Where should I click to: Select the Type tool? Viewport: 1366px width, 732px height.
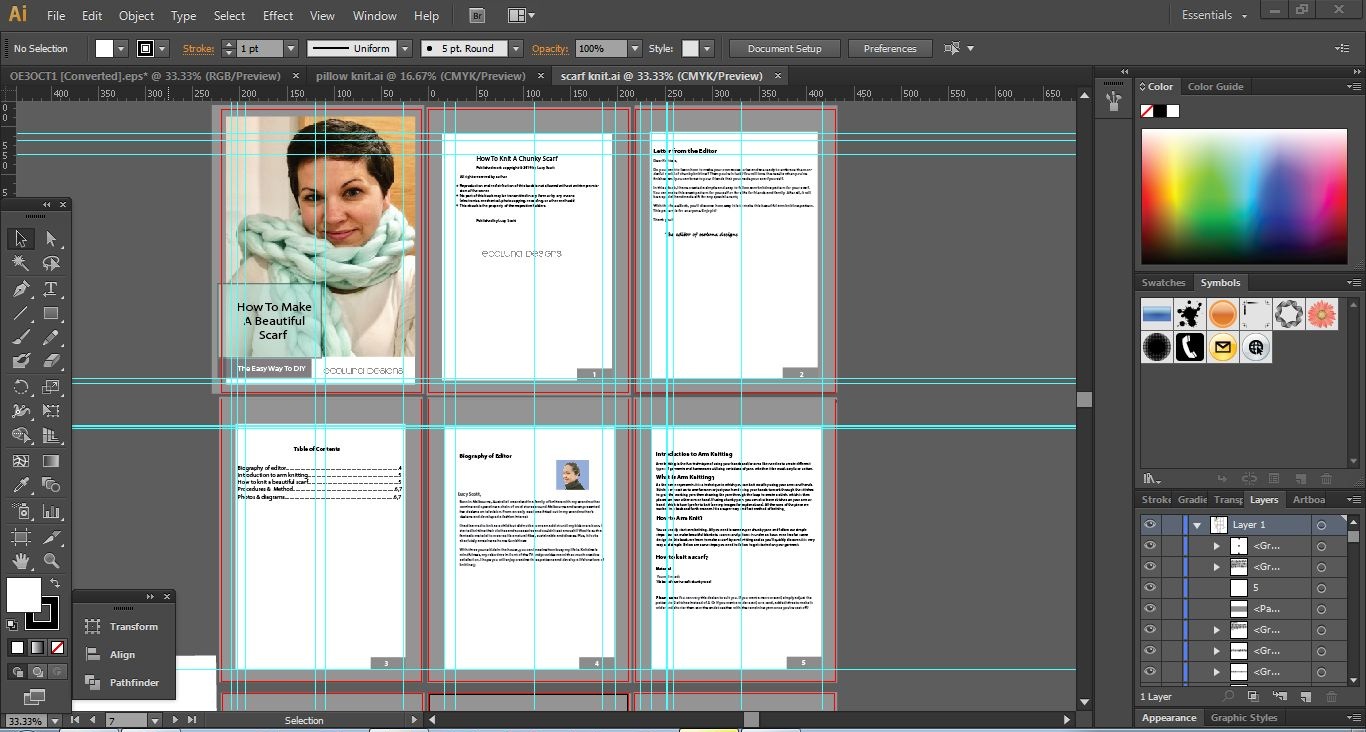click(51, 289)
